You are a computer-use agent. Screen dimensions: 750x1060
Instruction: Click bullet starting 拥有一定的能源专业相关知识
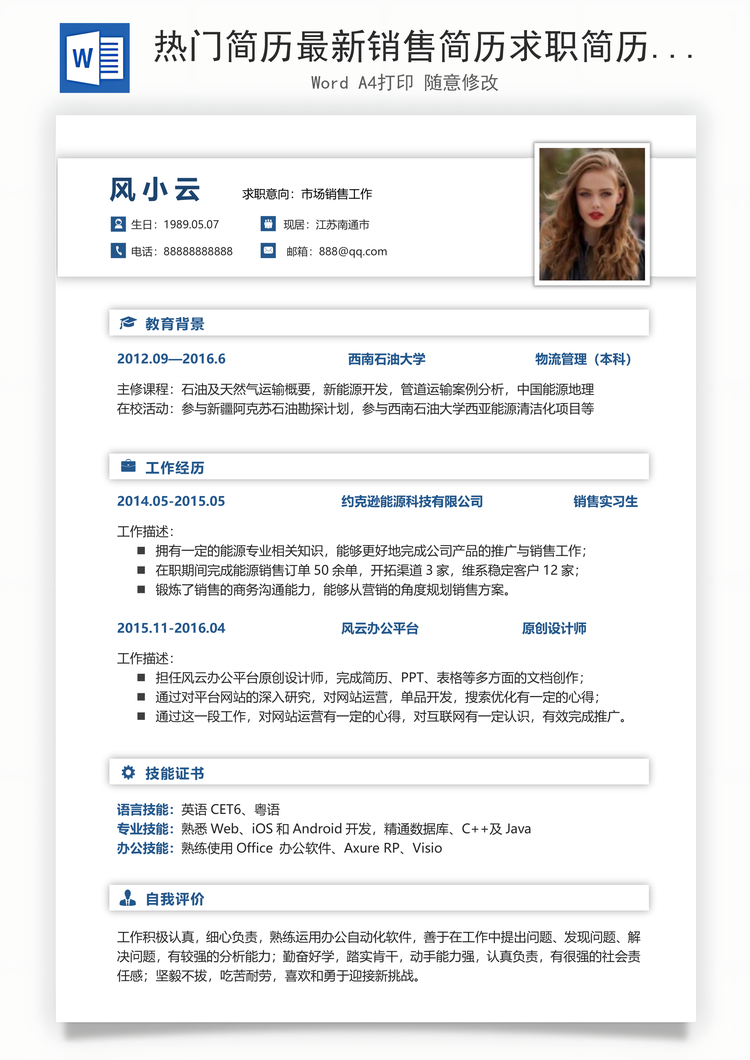tap(371, 551)
